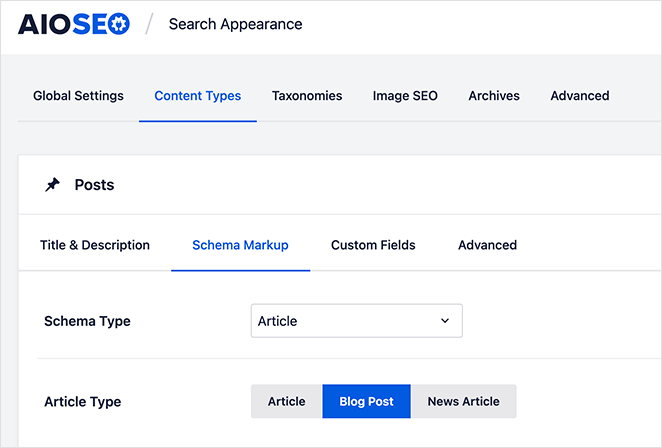Click the Schema Type label
Screen dimensions: 662x448
tap(87, 321)
